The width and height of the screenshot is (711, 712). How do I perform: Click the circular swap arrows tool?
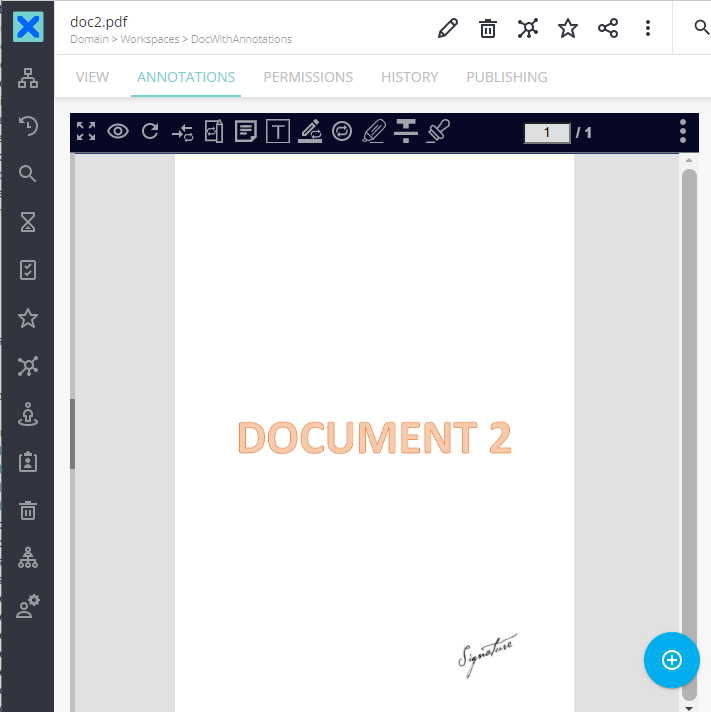[342, 131]
